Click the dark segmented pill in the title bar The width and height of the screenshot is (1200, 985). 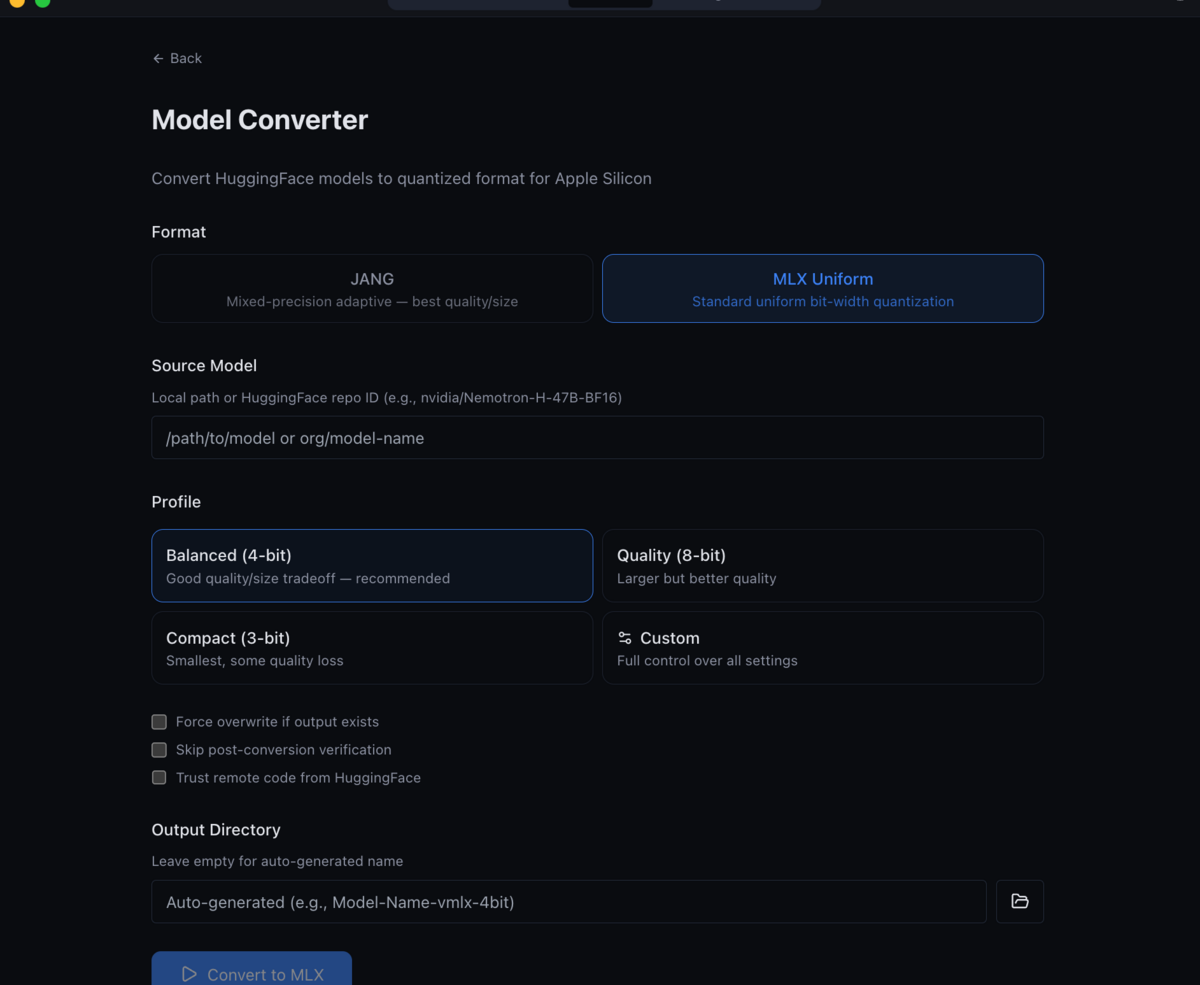[610, 4]
